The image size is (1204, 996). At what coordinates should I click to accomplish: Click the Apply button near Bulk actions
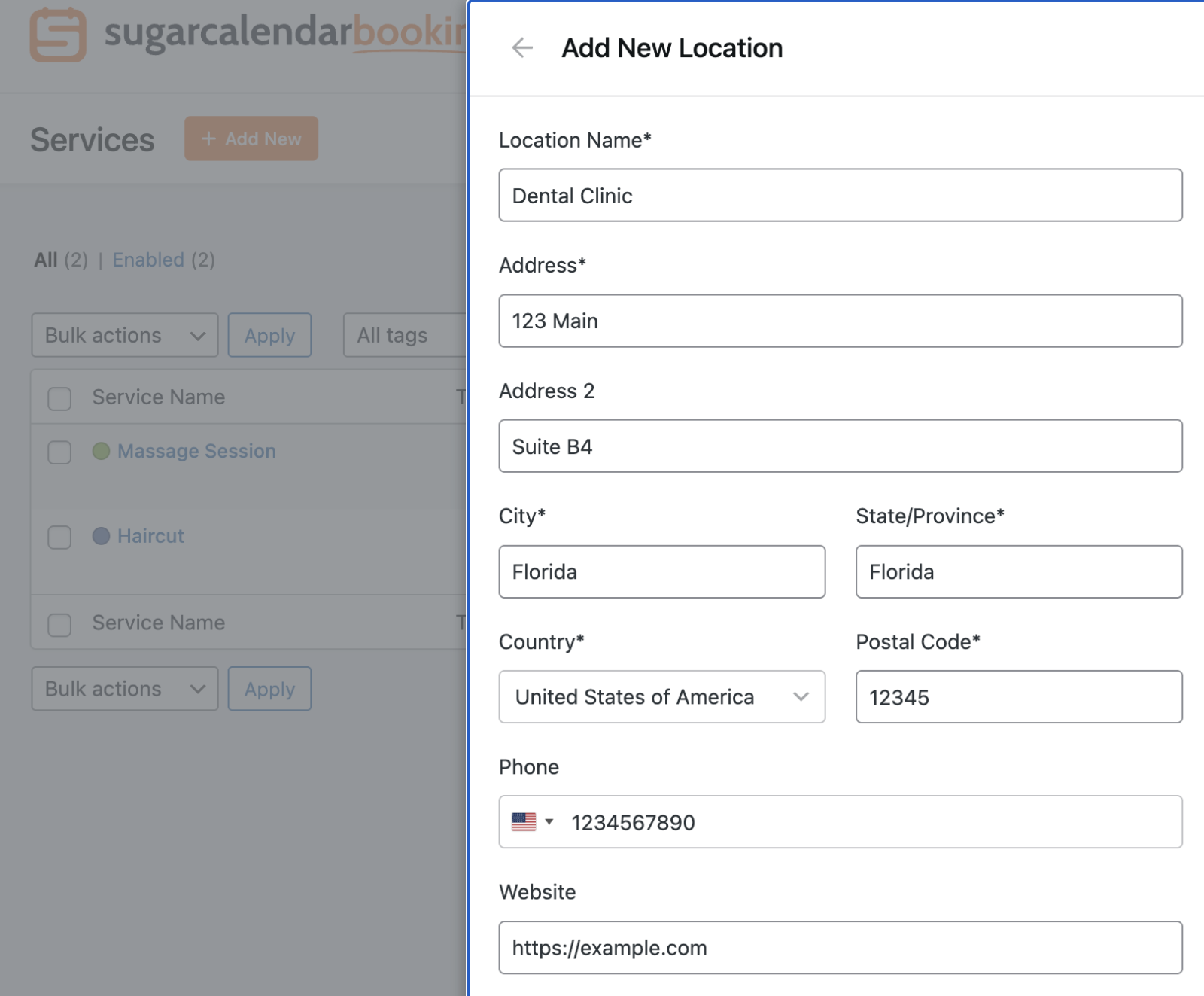[x=269, y=335]
